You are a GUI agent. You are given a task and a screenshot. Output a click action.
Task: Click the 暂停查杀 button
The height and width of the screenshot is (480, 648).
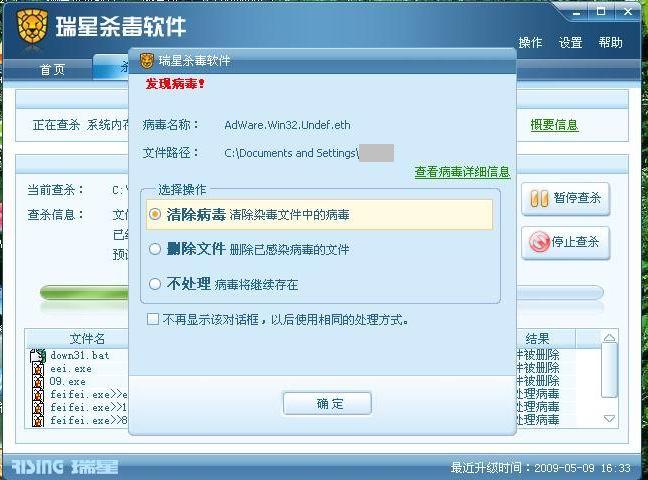[x=566, y=198]
